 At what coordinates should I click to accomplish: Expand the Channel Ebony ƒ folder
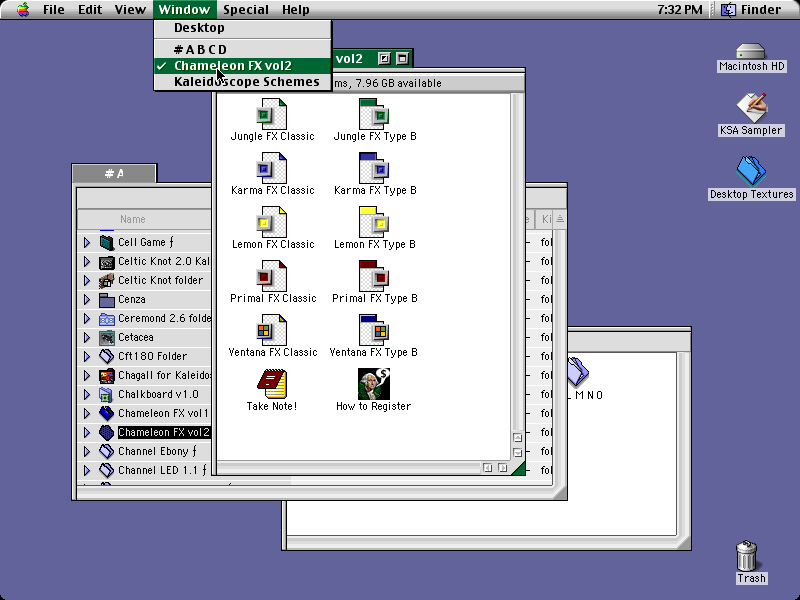point(87,452)
